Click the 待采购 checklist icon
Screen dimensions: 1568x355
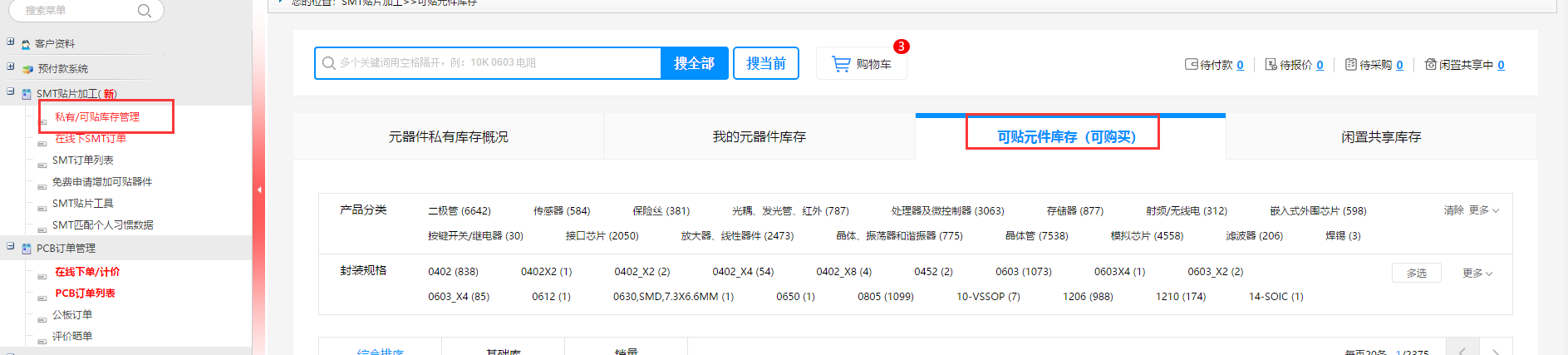1350,64
